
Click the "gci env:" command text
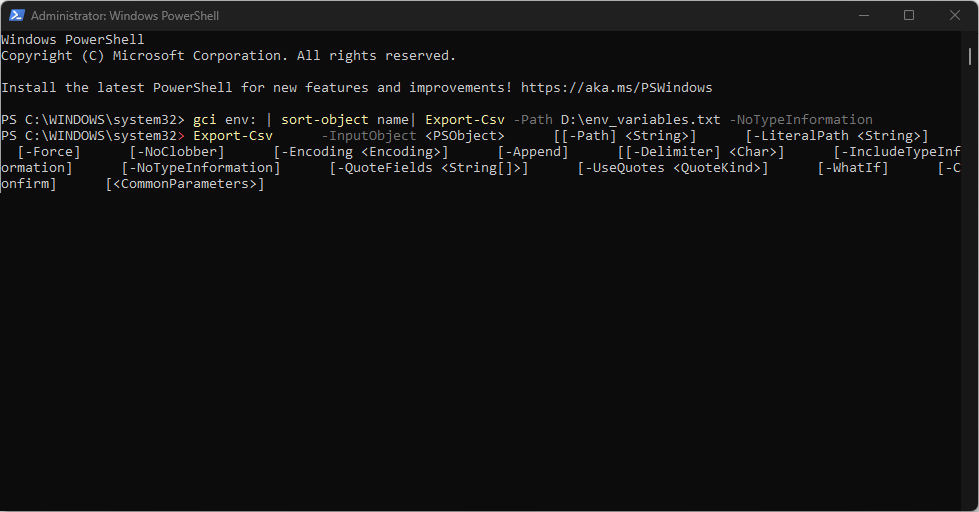pyautogui.click(x=225, y=120)
